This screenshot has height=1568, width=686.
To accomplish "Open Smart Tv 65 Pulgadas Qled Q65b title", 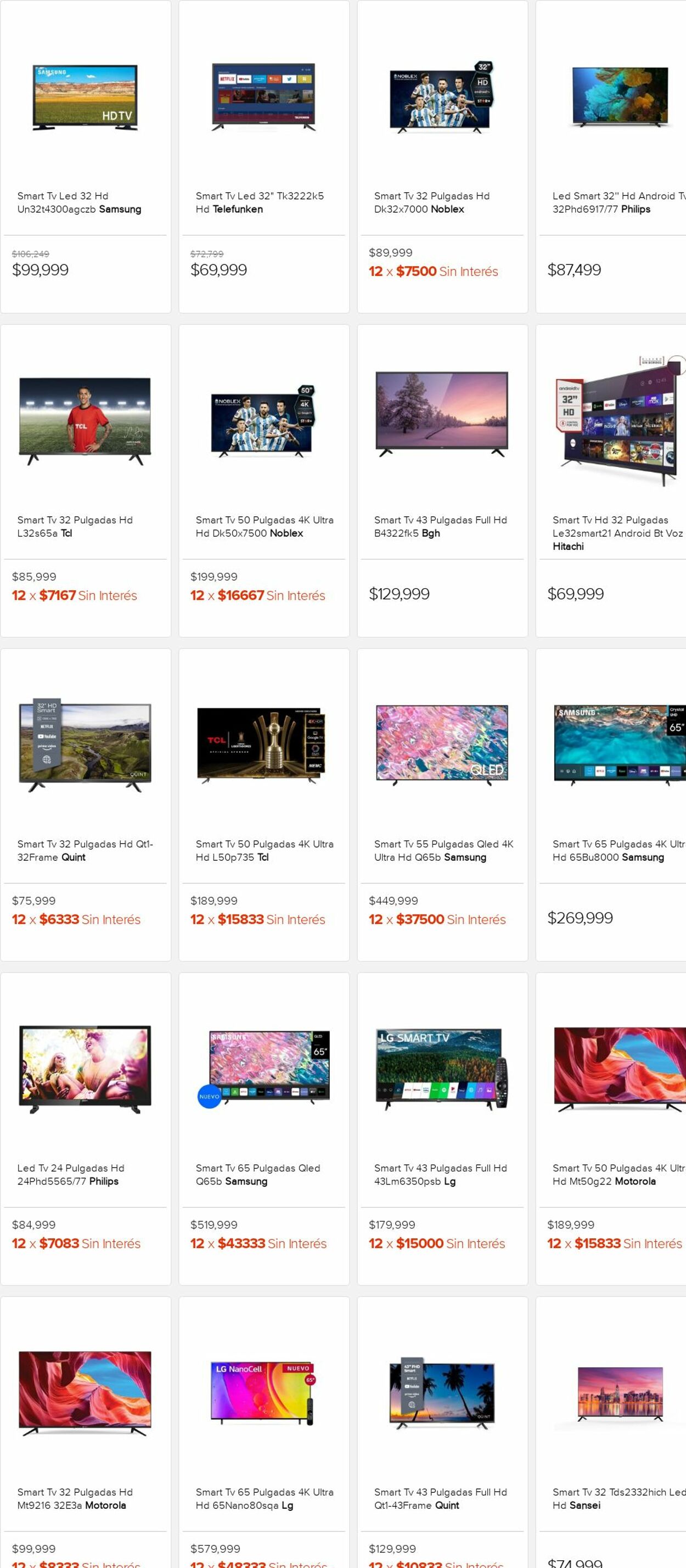I will coord(258,1174).
